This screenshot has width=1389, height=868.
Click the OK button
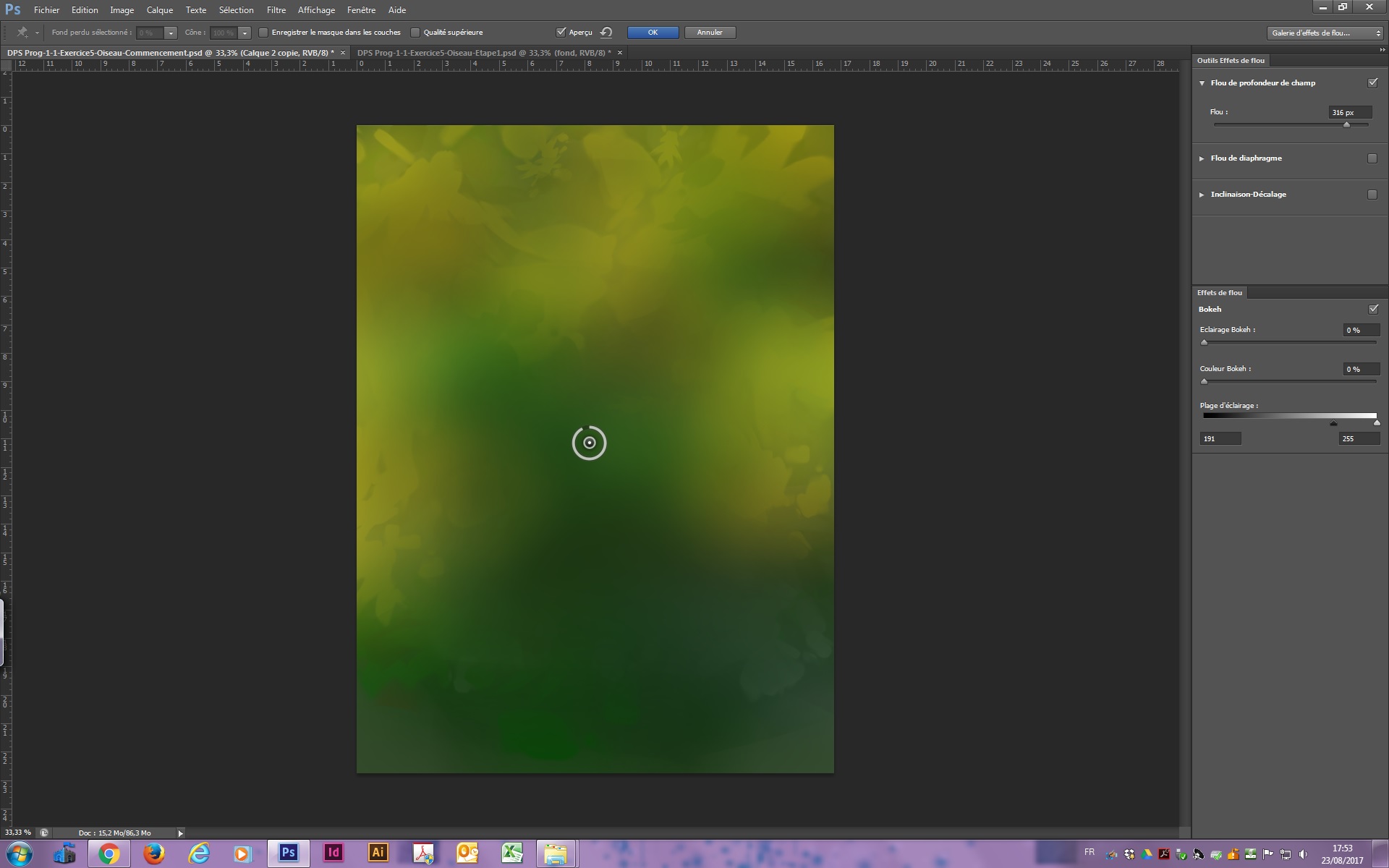(653, 33)
